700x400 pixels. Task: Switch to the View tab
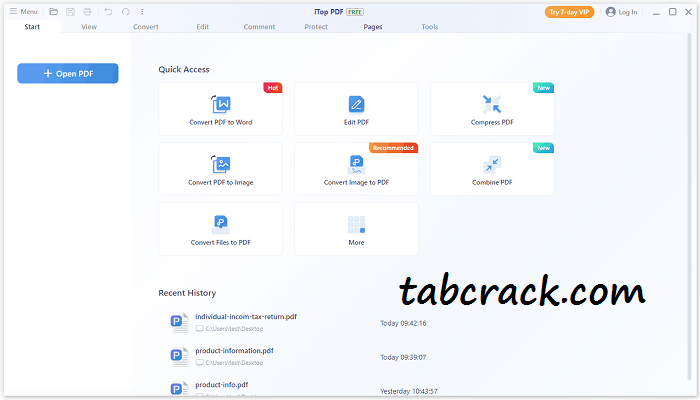[x=89, y=27]
